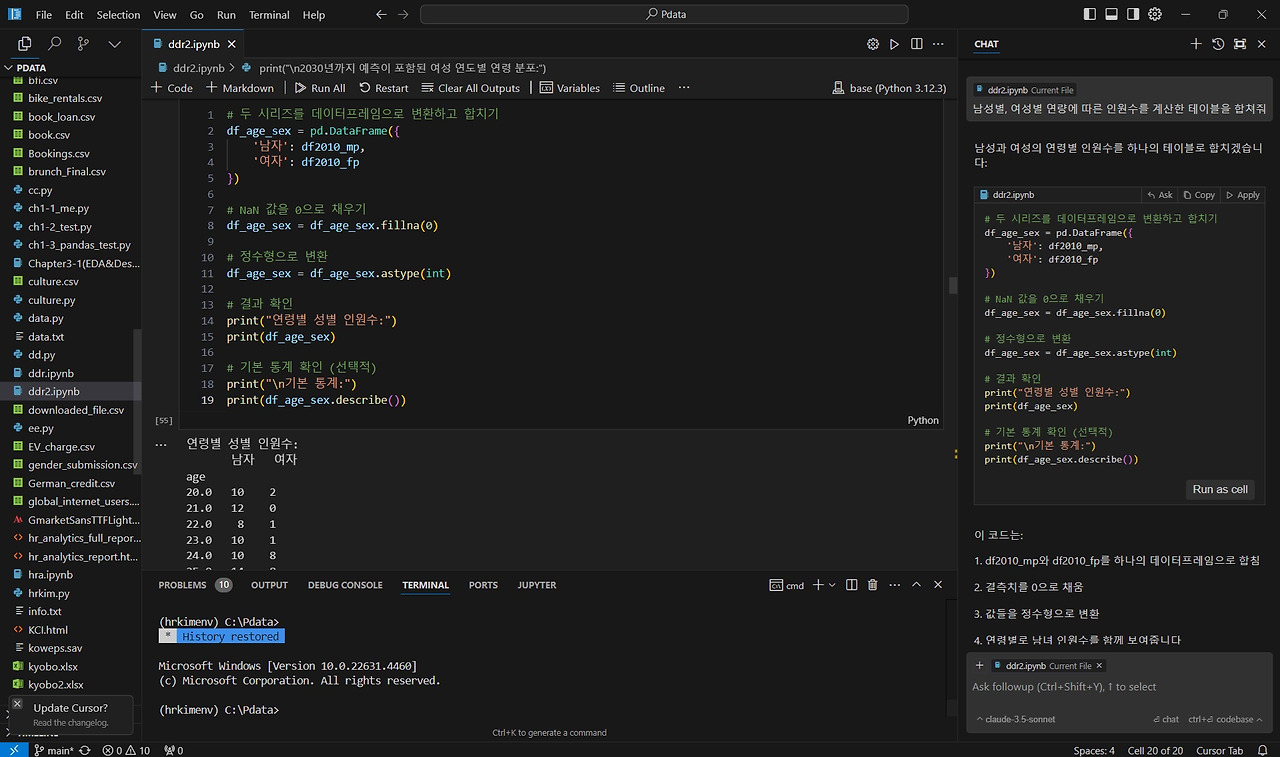Clear All Outputs of the notebook
Viewport: 1280px width, 757px height.
point(470,88)
